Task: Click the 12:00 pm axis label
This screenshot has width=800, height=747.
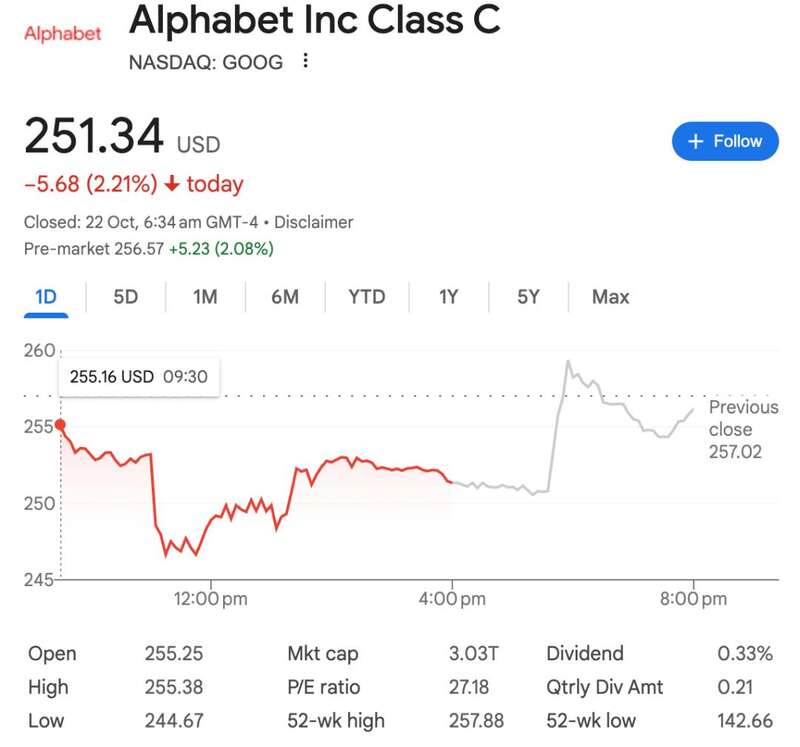Action: [211, 599]
